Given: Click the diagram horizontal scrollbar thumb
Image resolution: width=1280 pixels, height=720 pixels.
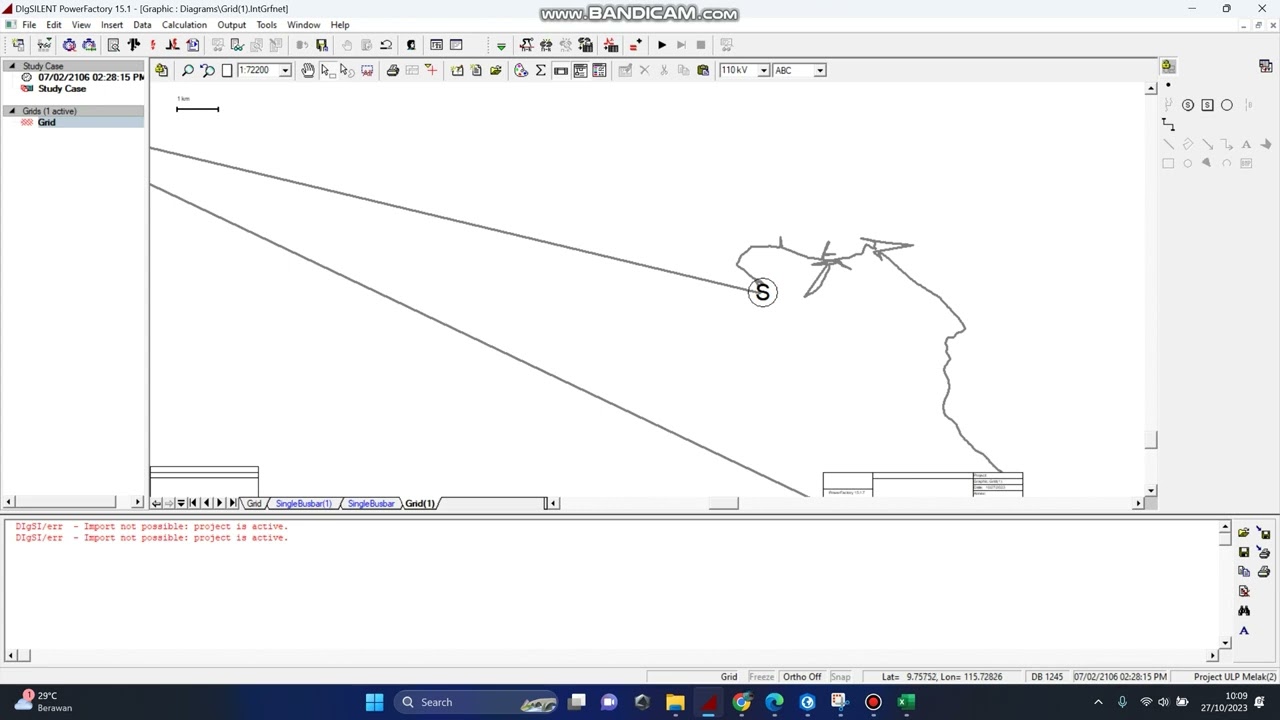Looking at the screenshot, I should (x=723, y=503).
